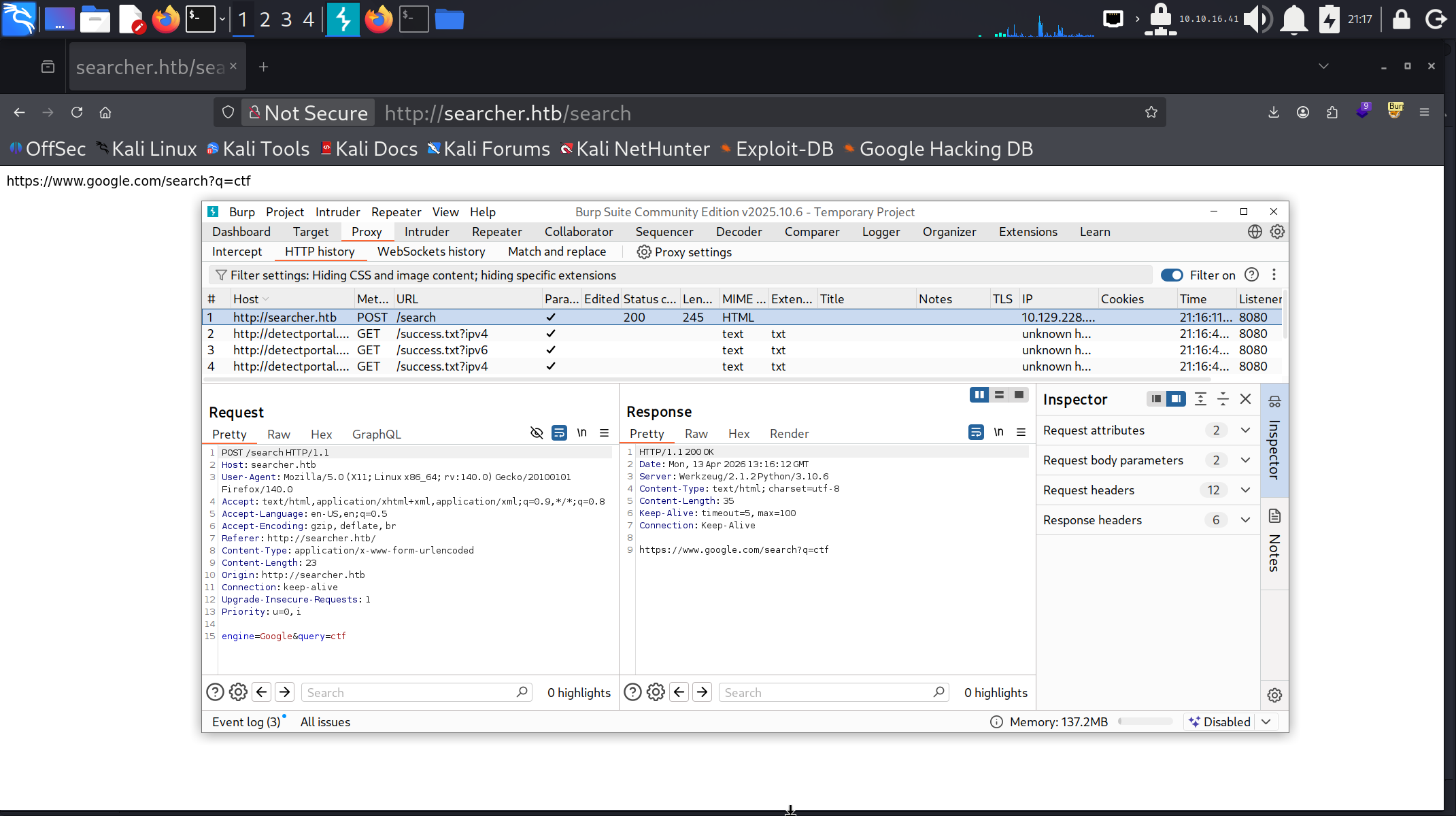Click Response search back arrow

679,692
